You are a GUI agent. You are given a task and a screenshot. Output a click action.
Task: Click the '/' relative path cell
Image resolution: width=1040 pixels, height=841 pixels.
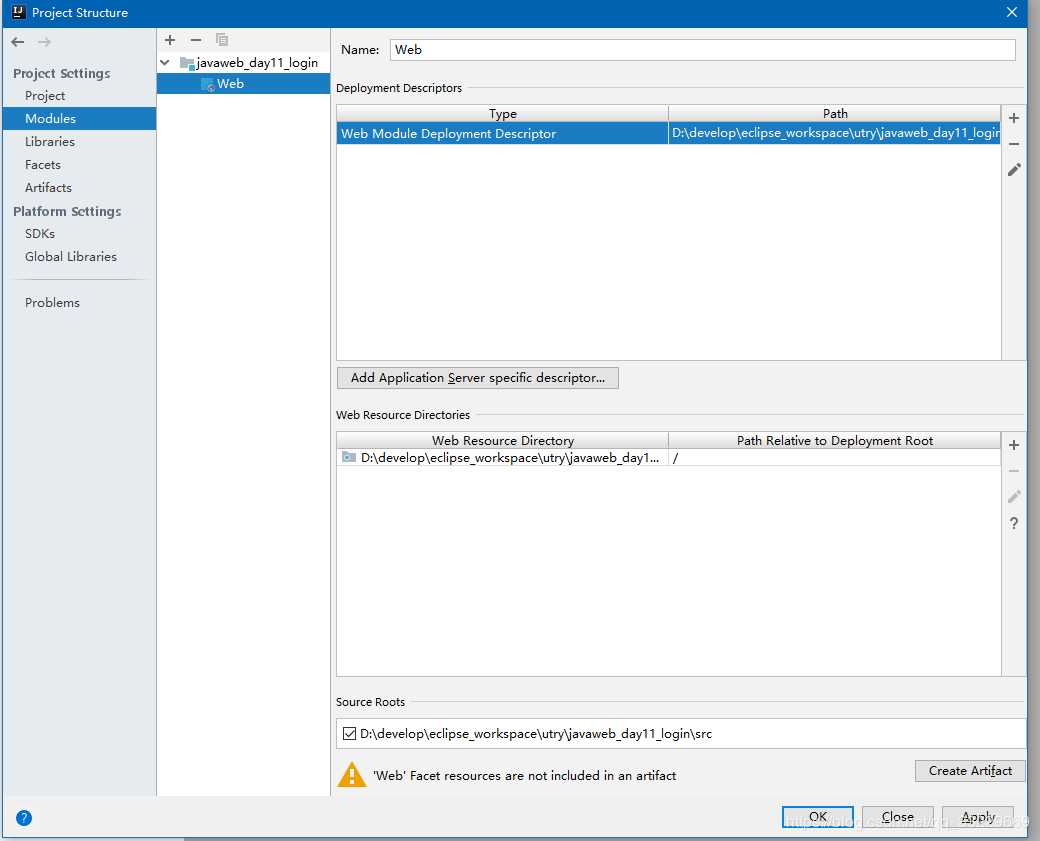834,458
